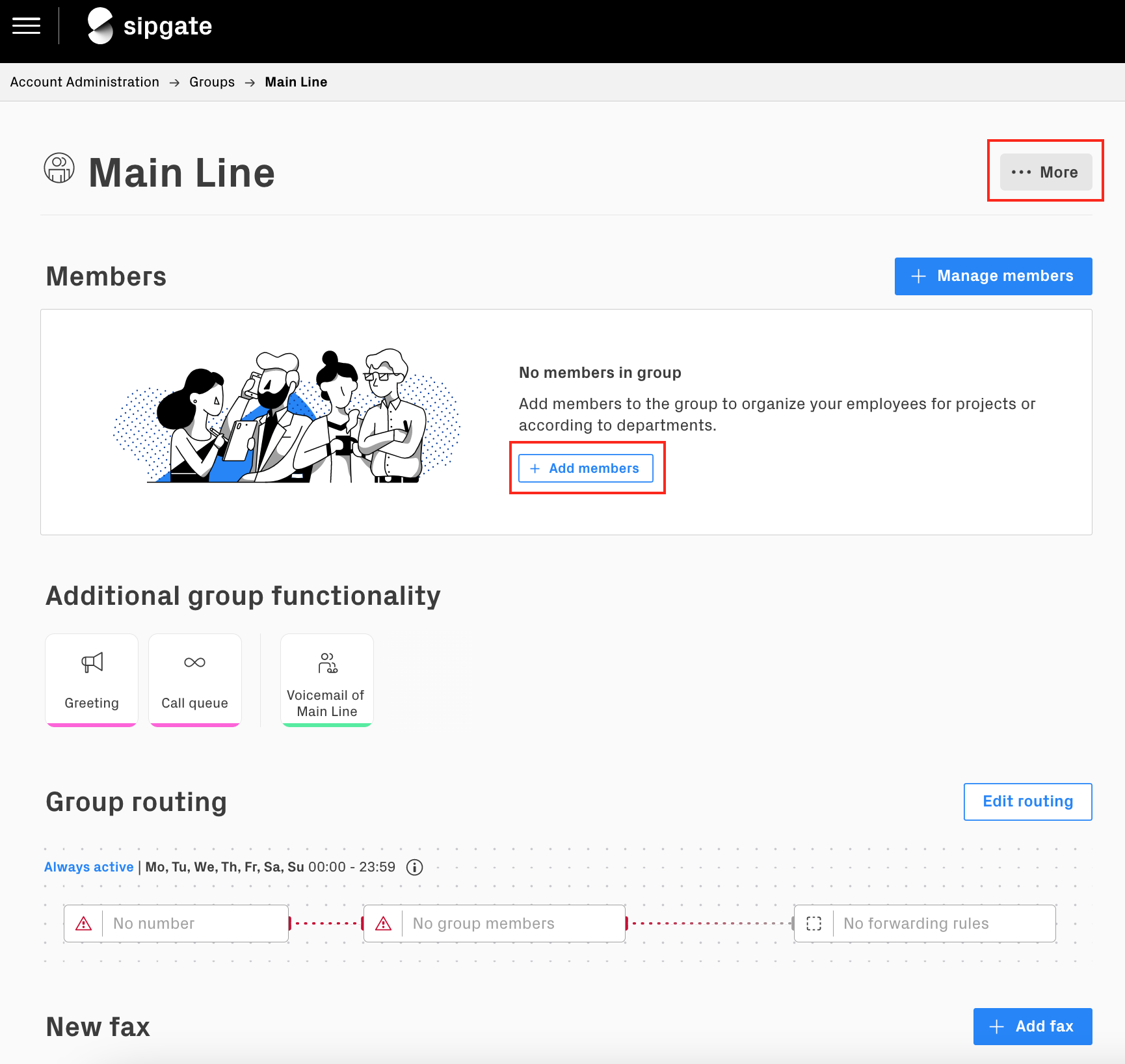Viewport: 1125px width, 1064px height.
Task: Click the Add fax button
Action: [1033, 1026]
